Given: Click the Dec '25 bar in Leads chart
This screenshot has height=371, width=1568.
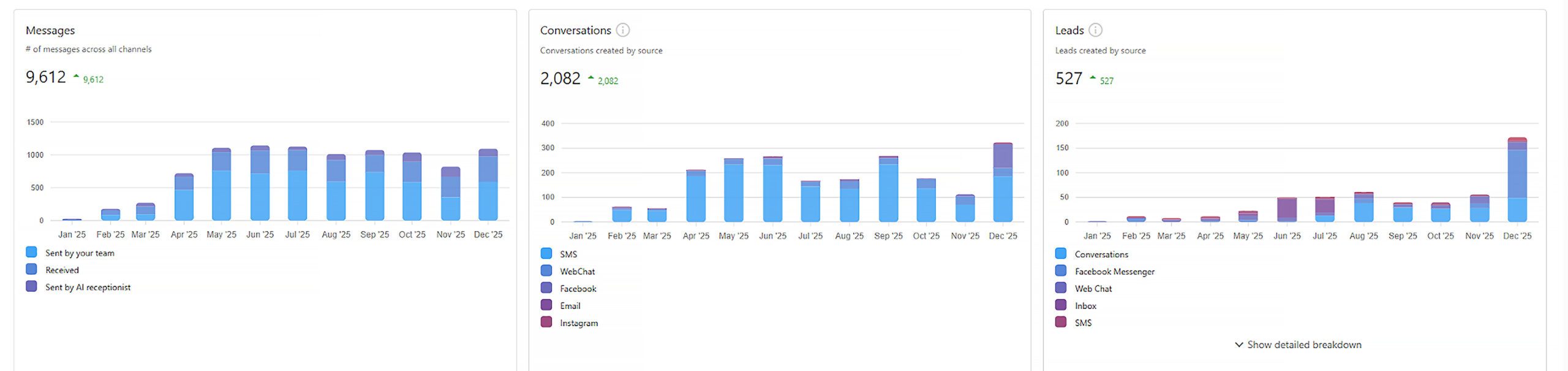Looking at the screenshot, I should point(1517,180).
